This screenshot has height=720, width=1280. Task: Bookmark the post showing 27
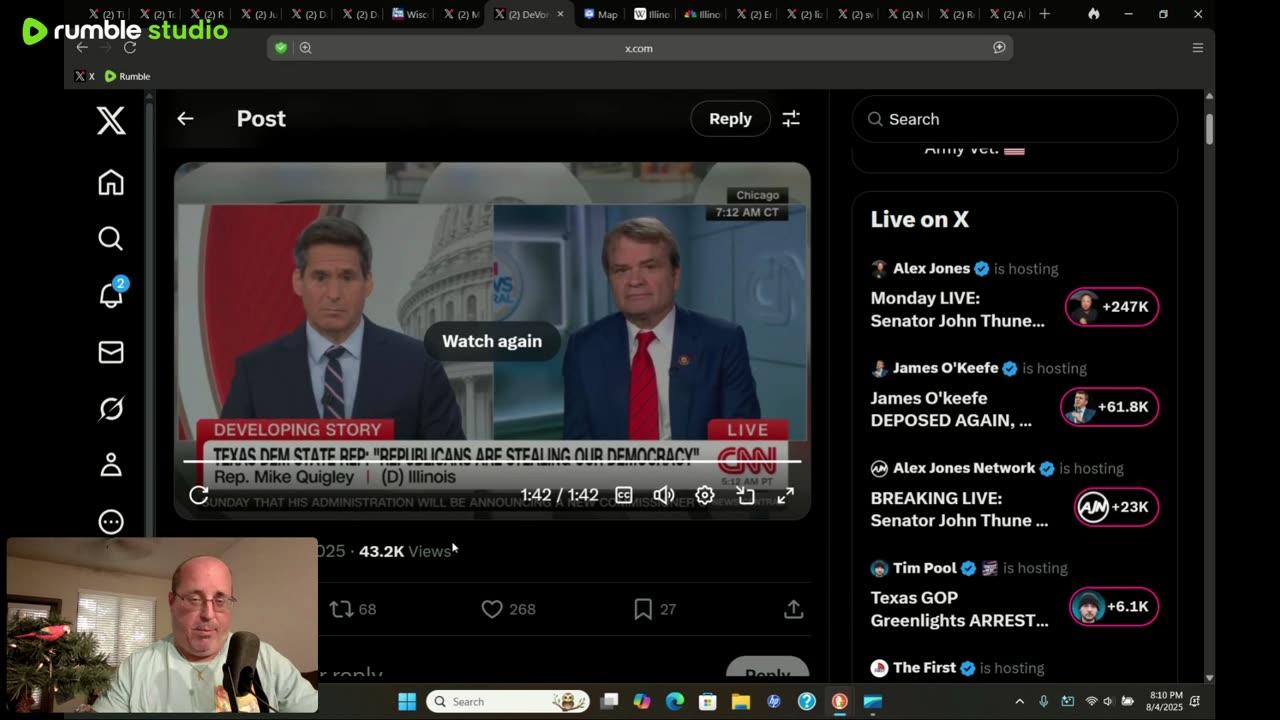pos(655,608)
